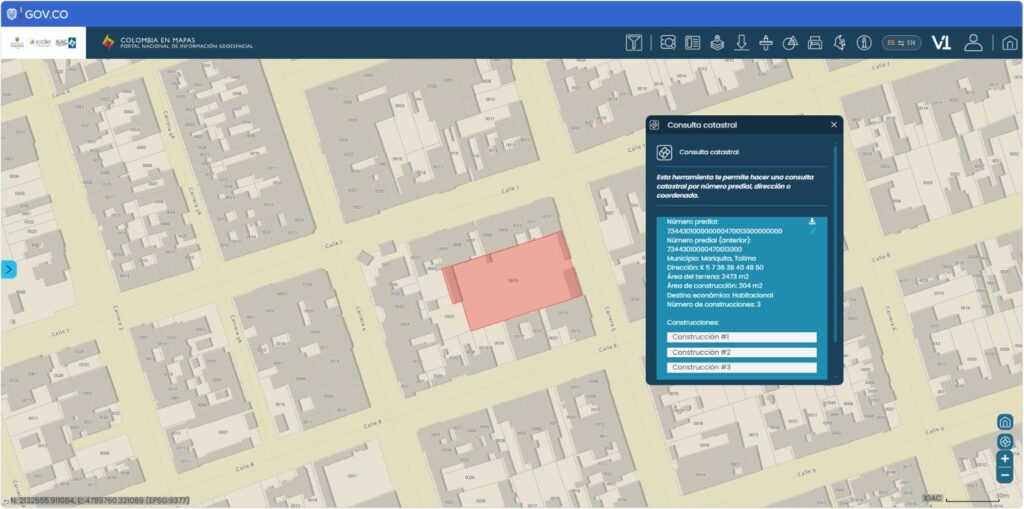Click 'Dirección: K 5 7 36 38 40 48 50' text
The width and height of the screenshot is (1024, 509).
coord(715,267)
